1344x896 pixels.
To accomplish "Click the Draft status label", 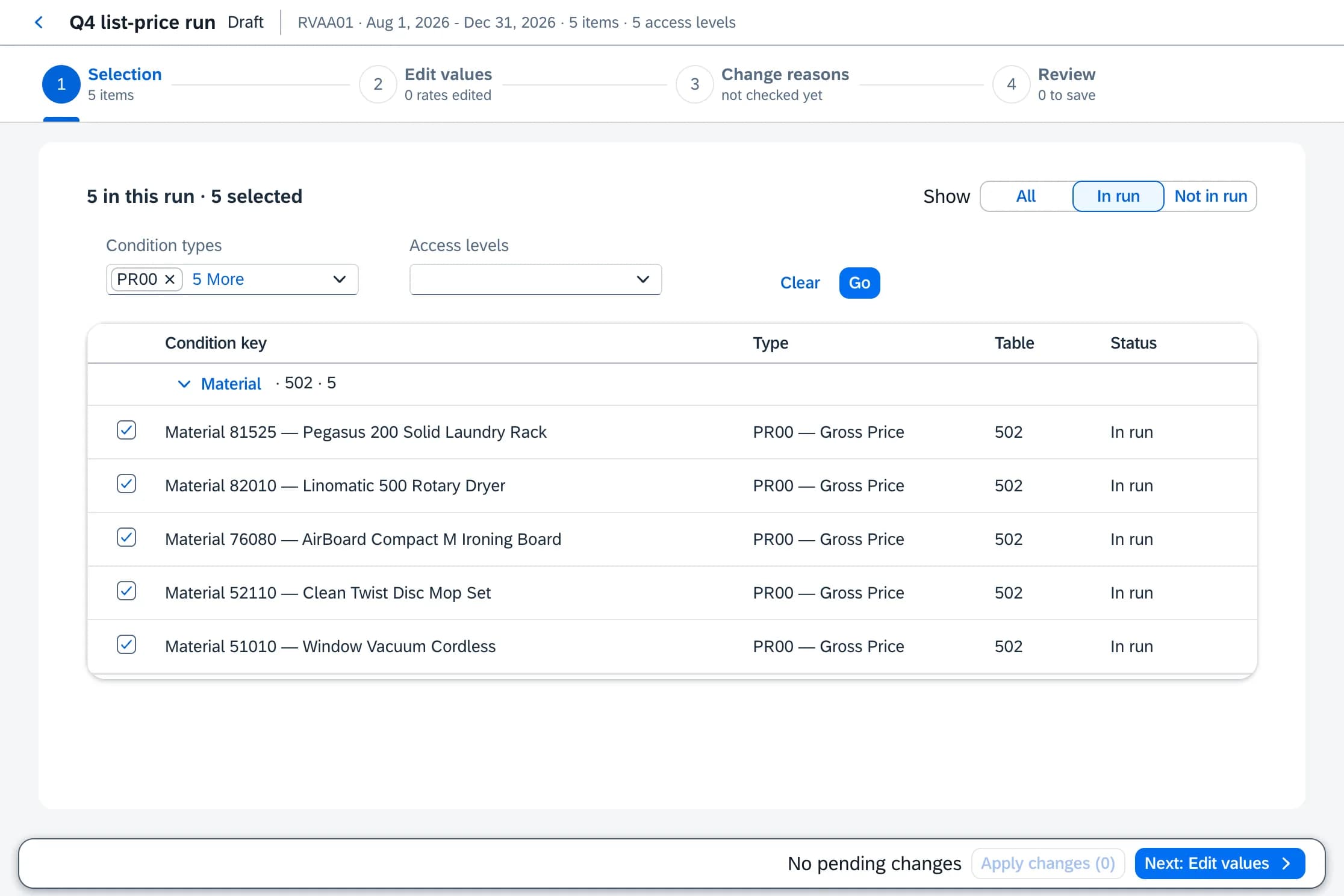I will (246, 22).
